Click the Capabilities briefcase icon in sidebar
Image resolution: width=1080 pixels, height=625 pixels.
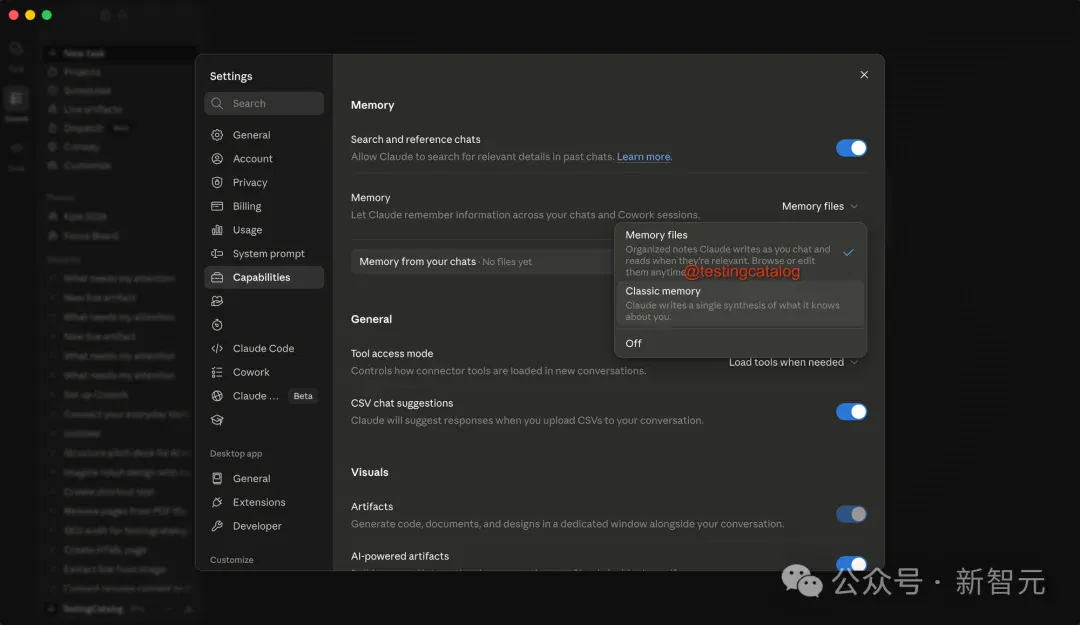pyautogui.click(x=217, y=277)
